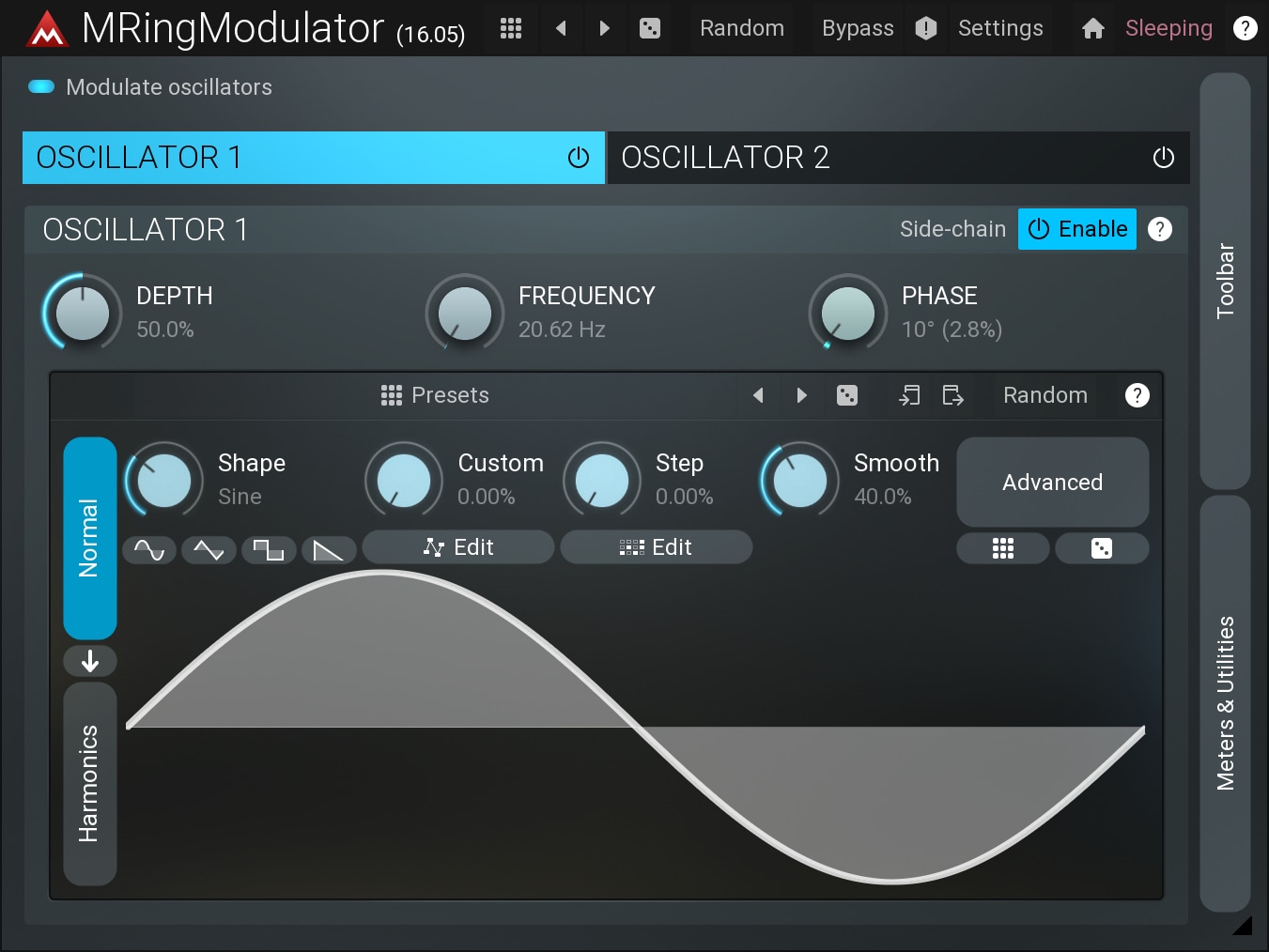Image resolution: width=1269 pixels, height=952 pixels.
Task: Click the exclamation warning icon
Action: point(926,28)
